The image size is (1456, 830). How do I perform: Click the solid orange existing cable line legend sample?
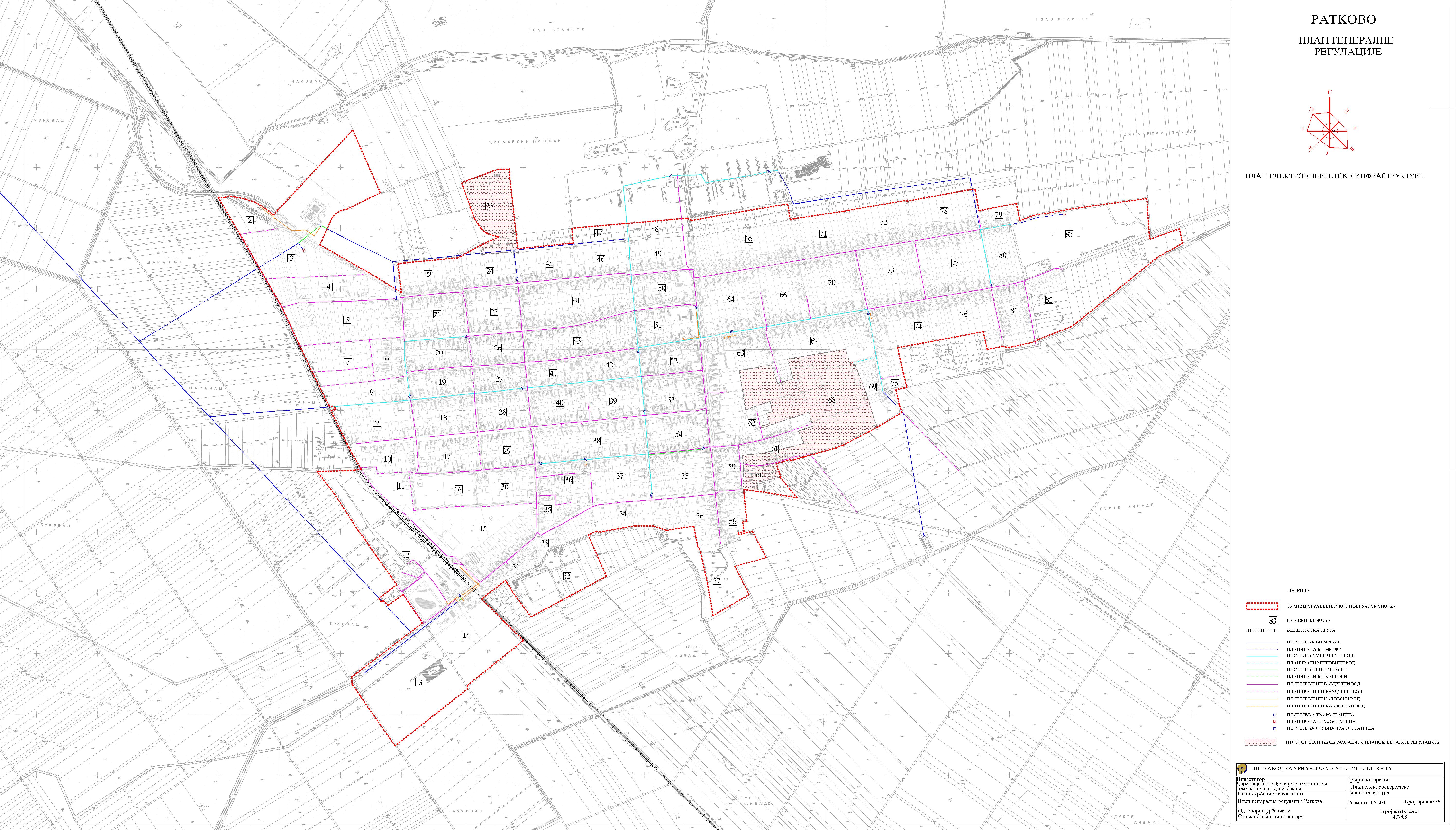1262,699
